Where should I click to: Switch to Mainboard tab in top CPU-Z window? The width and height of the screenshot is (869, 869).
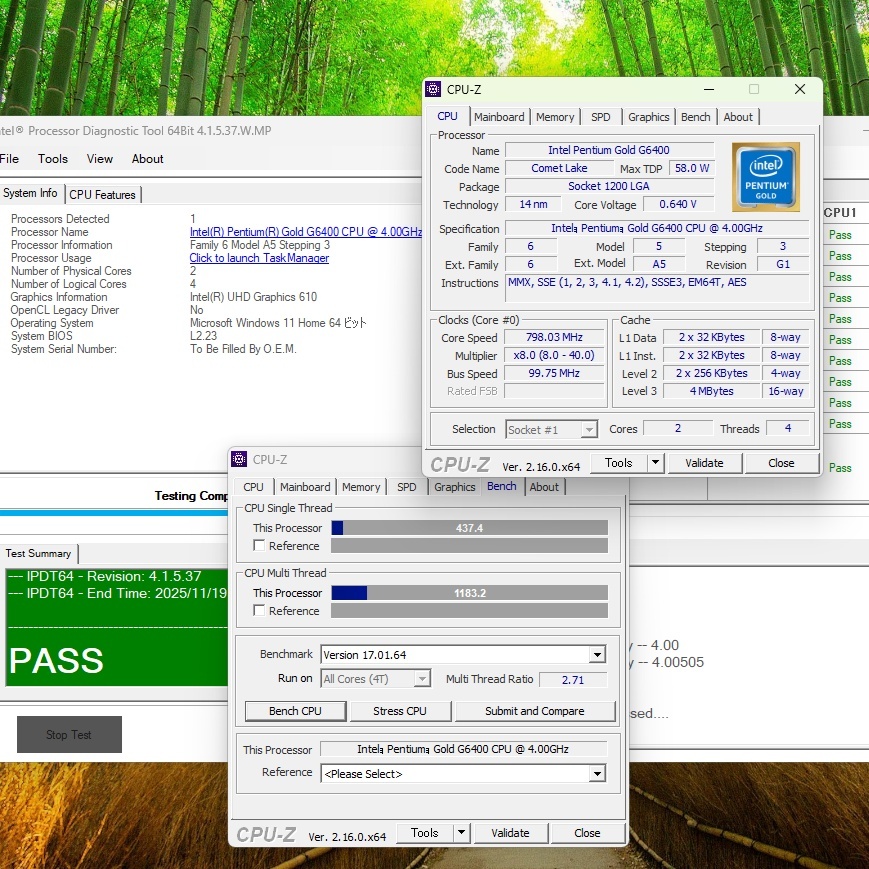point(499,117)
